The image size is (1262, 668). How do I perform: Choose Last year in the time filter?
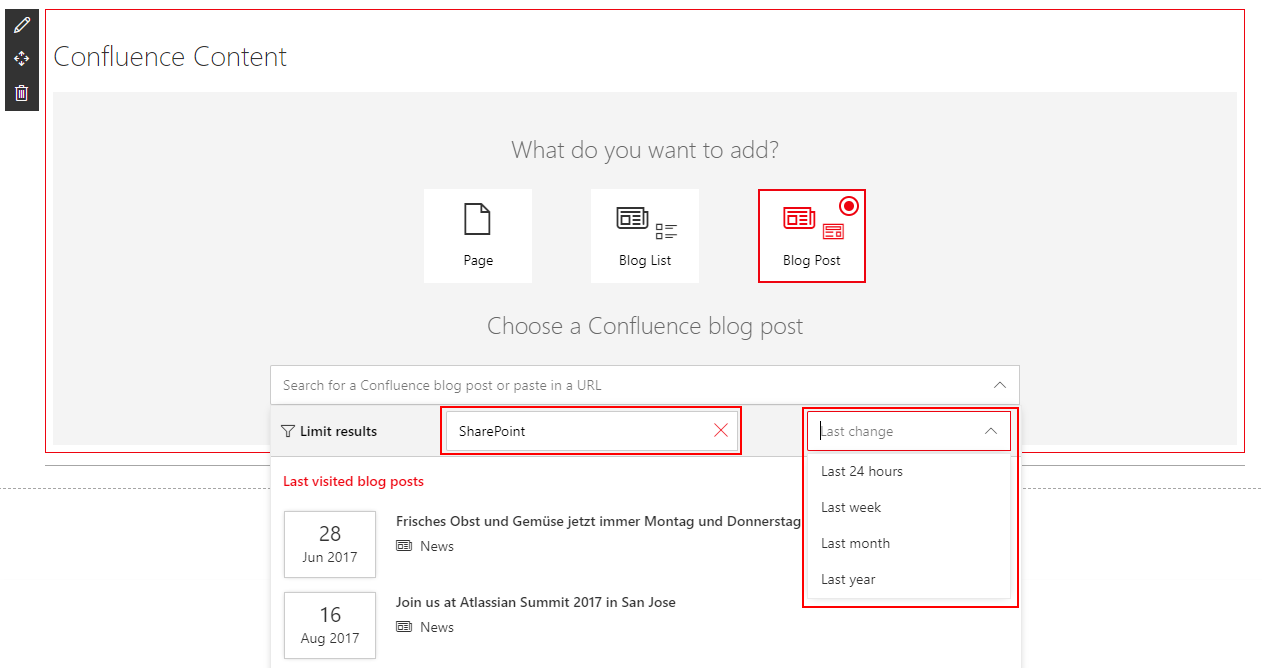click(x=847, y=579)
